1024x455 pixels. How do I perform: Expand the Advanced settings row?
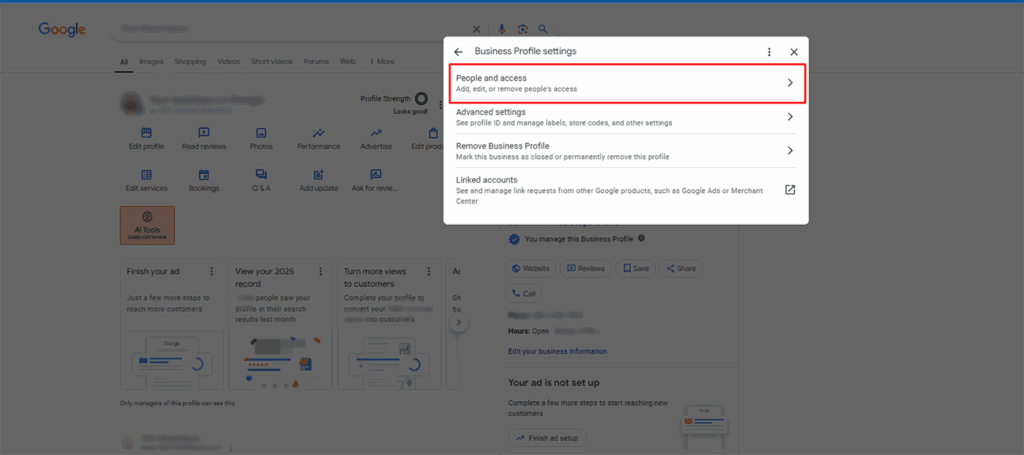pos(789,117)
